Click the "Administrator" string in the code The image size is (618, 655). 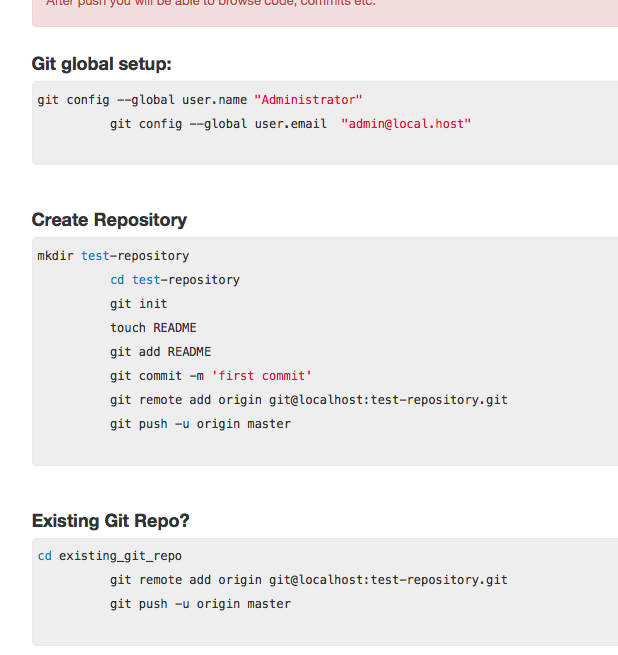[x=308, y=100]
